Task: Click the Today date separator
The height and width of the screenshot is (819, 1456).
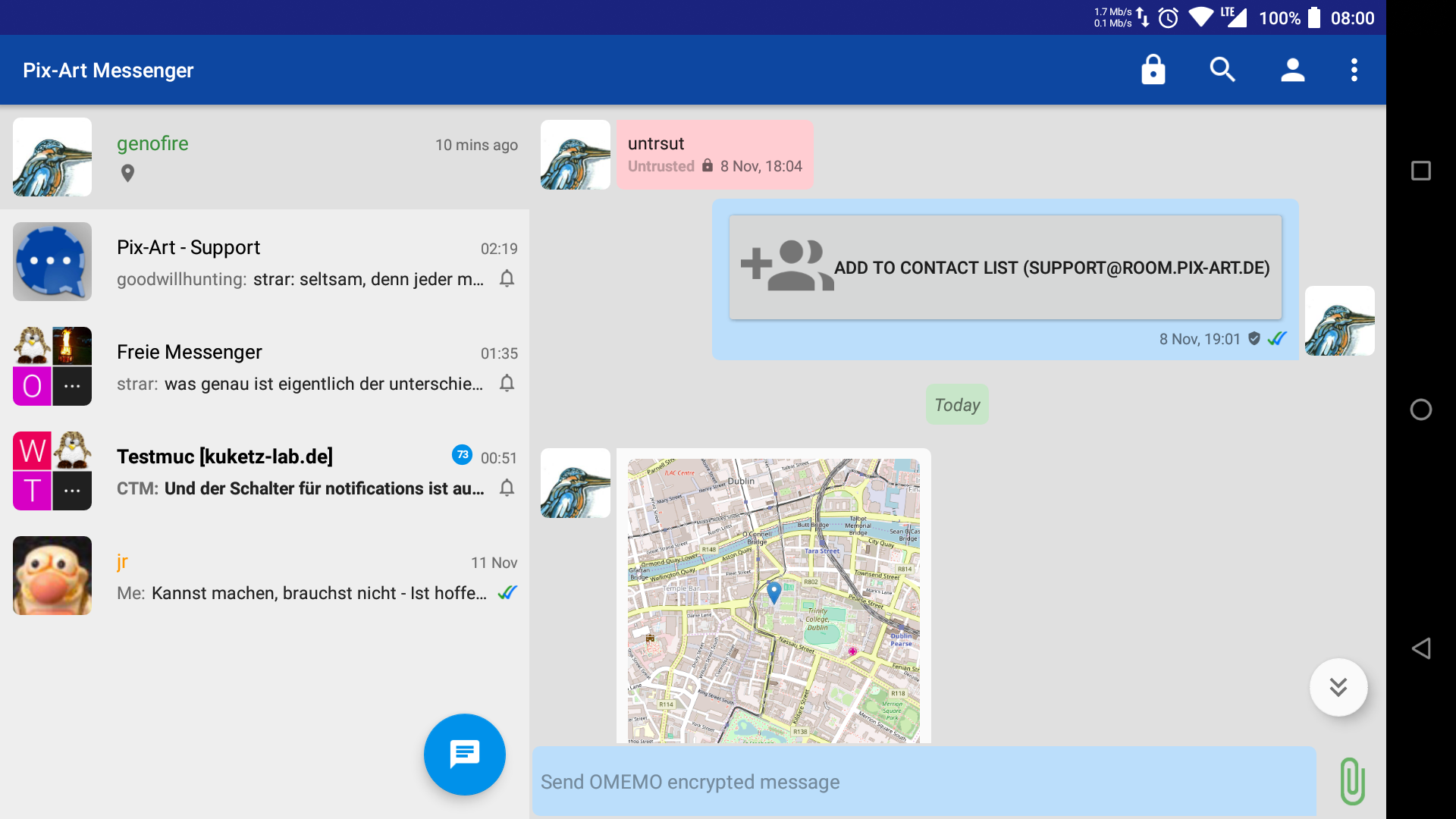Action: tap(957, 405)
